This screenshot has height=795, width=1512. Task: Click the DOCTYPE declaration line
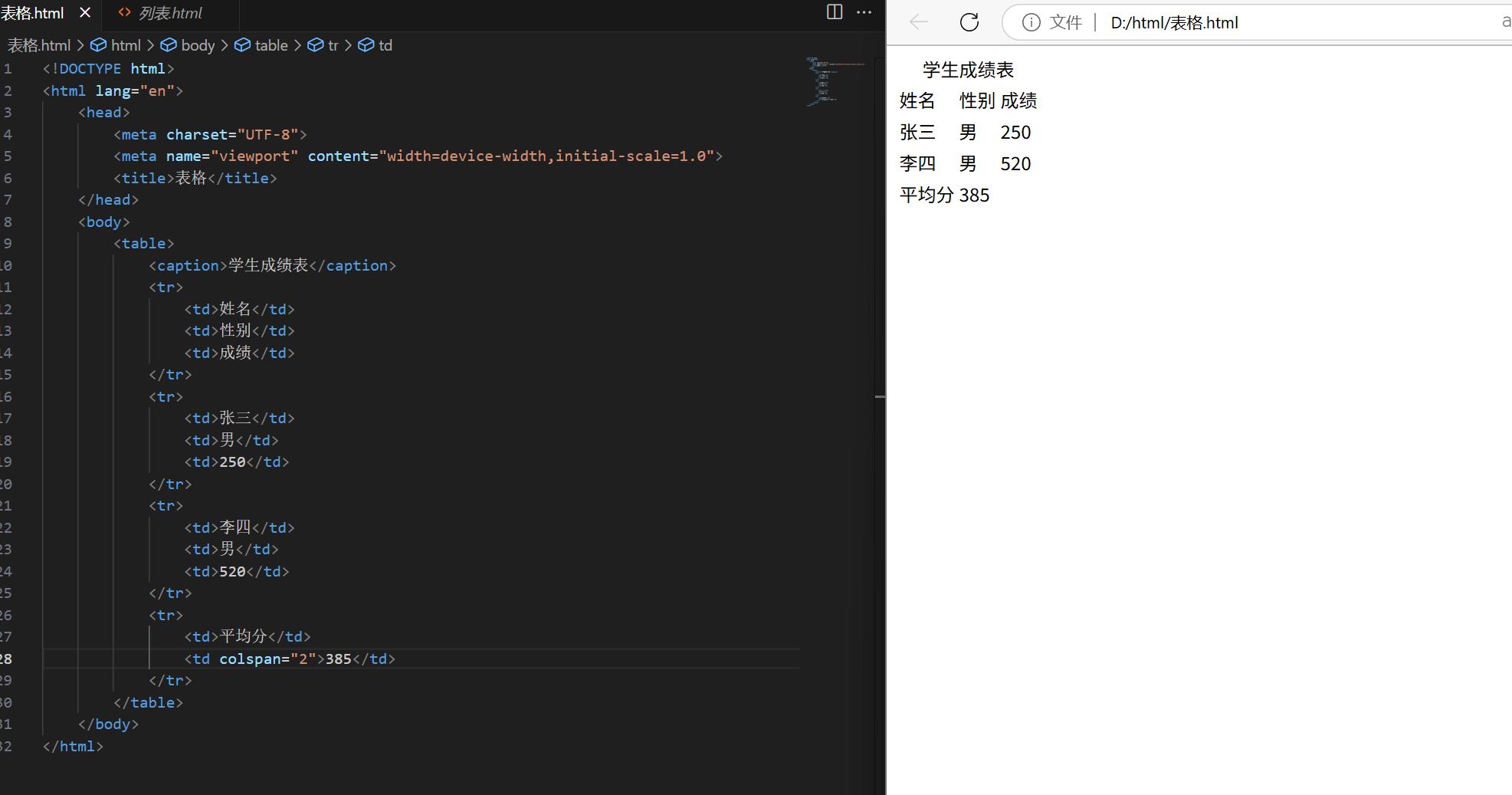109,68
